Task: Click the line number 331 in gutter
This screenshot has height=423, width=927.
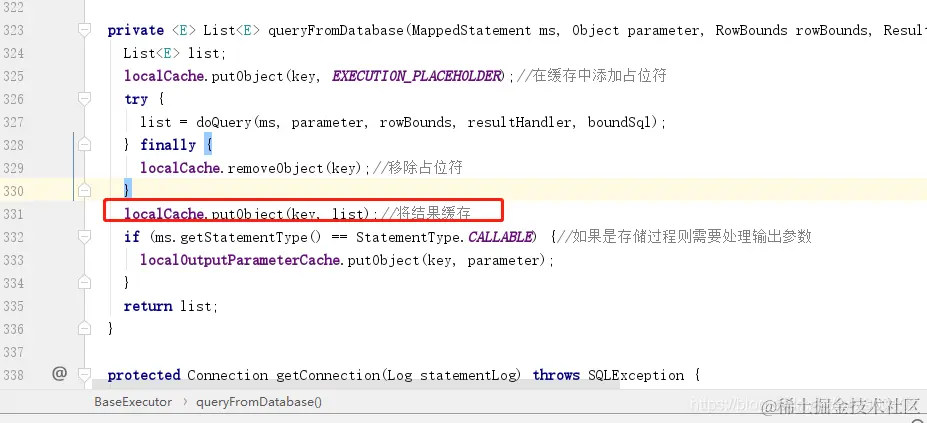Action: pyautogui.click(x=13, y=214)
